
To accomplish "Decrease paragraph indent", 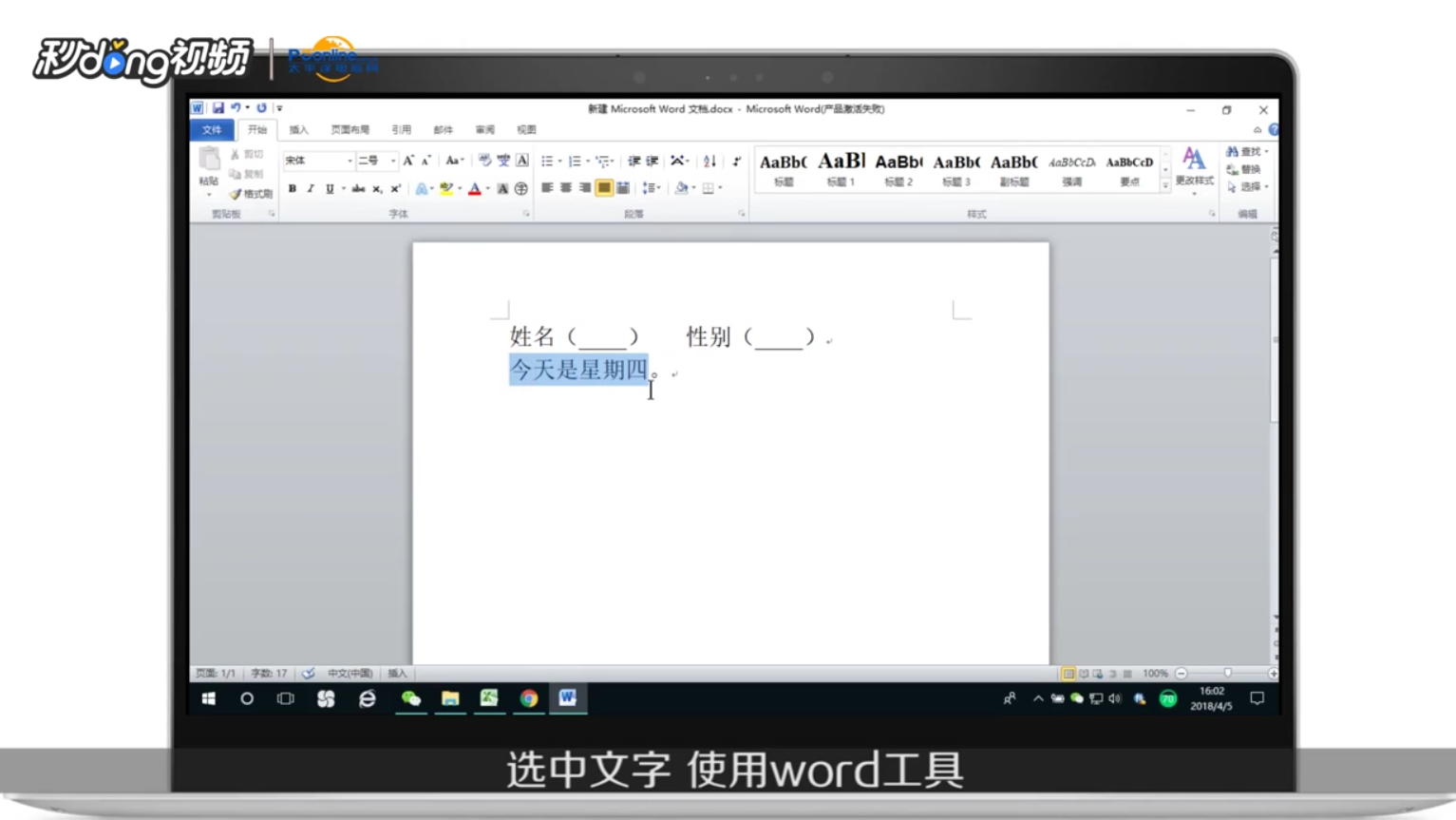I will click(x=633, y=161).
